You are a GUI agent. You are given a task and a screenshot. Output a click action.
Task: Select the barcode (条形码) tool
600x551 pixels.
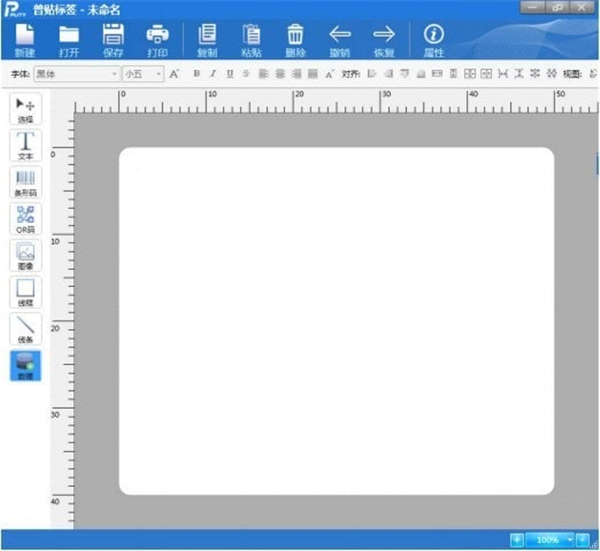click(x=26, y=183)
